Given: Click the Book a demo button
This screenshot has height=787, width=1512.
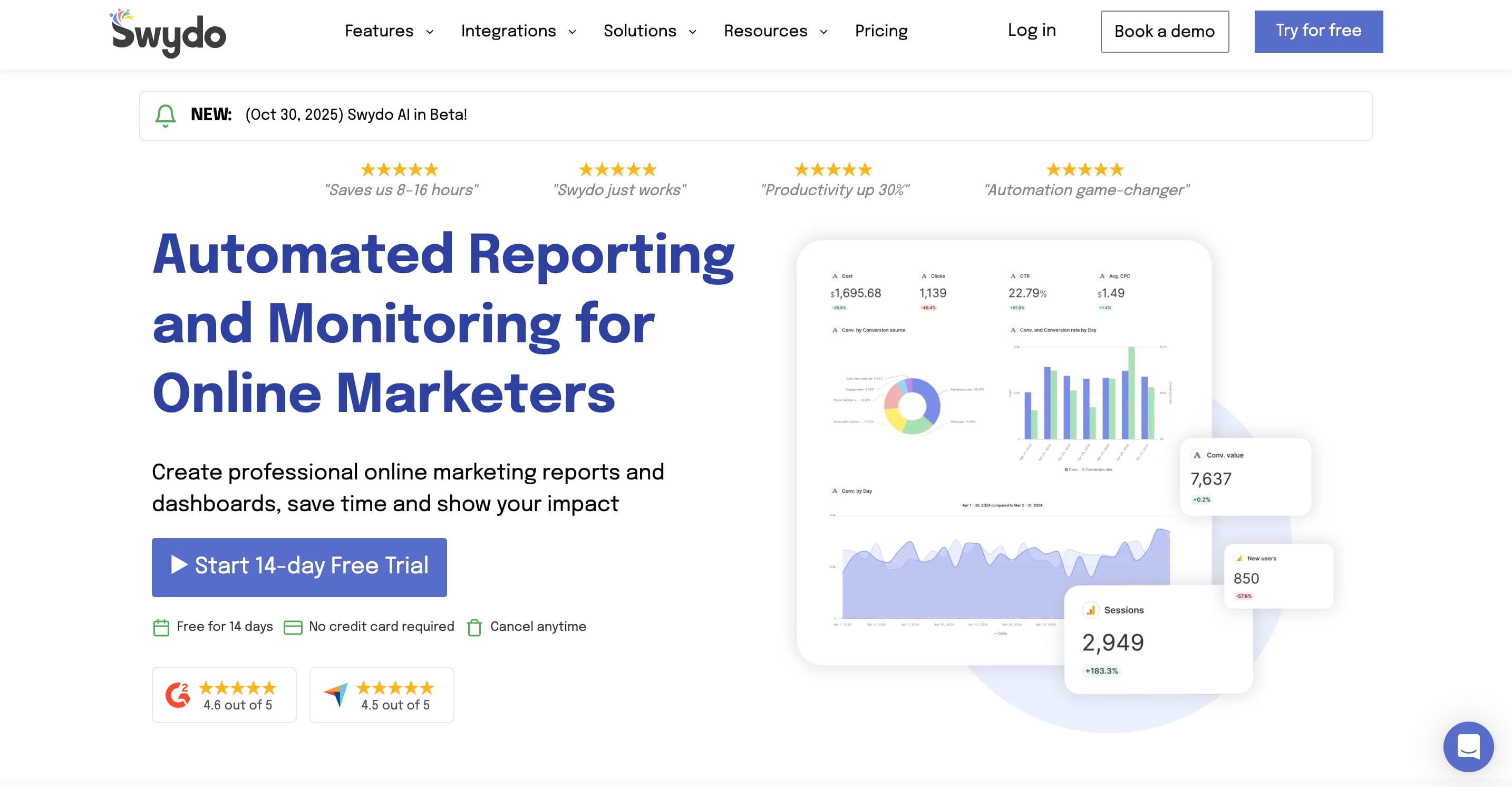Looking at the screenshot, I should [x=1164, y=32].
